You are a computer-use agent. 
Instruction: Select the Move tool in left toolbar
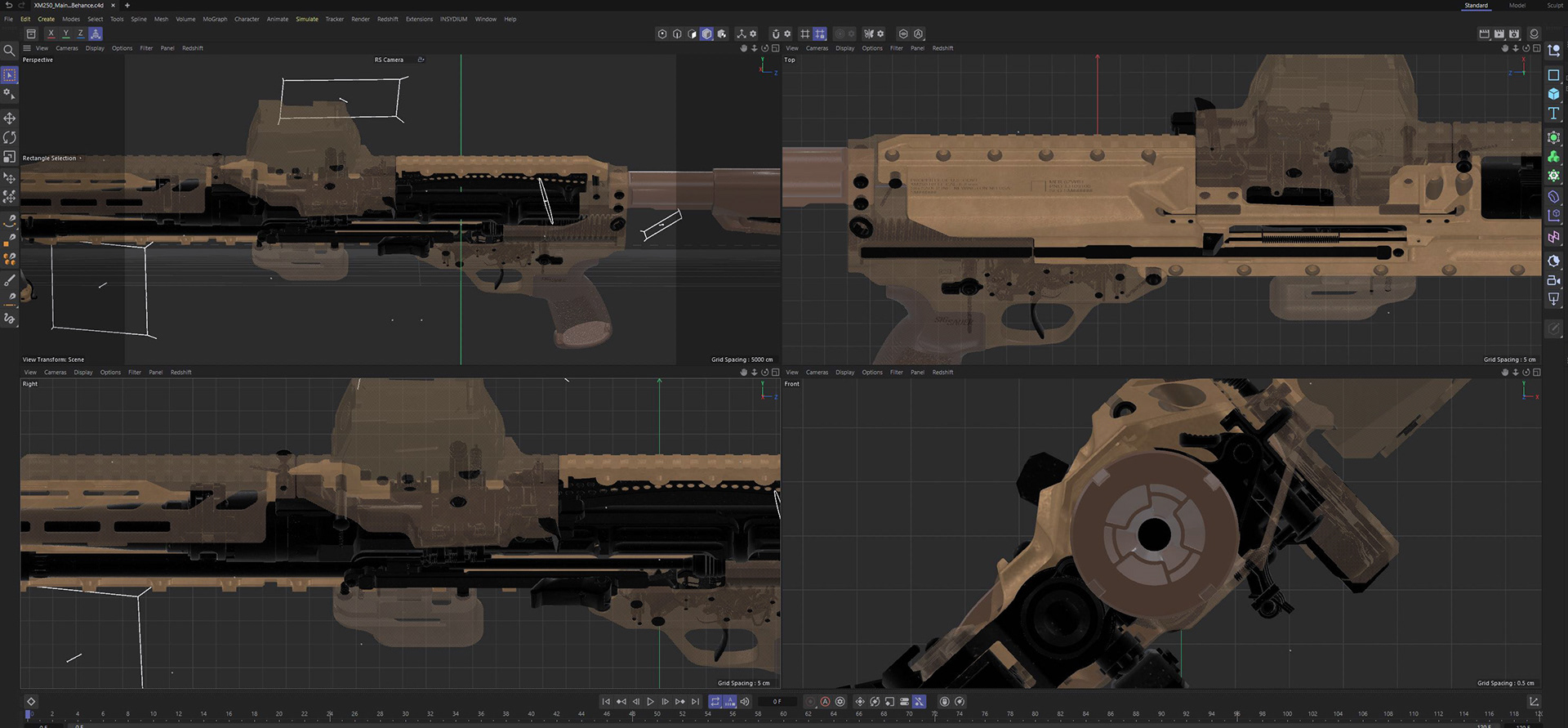(x=10, y=118)
